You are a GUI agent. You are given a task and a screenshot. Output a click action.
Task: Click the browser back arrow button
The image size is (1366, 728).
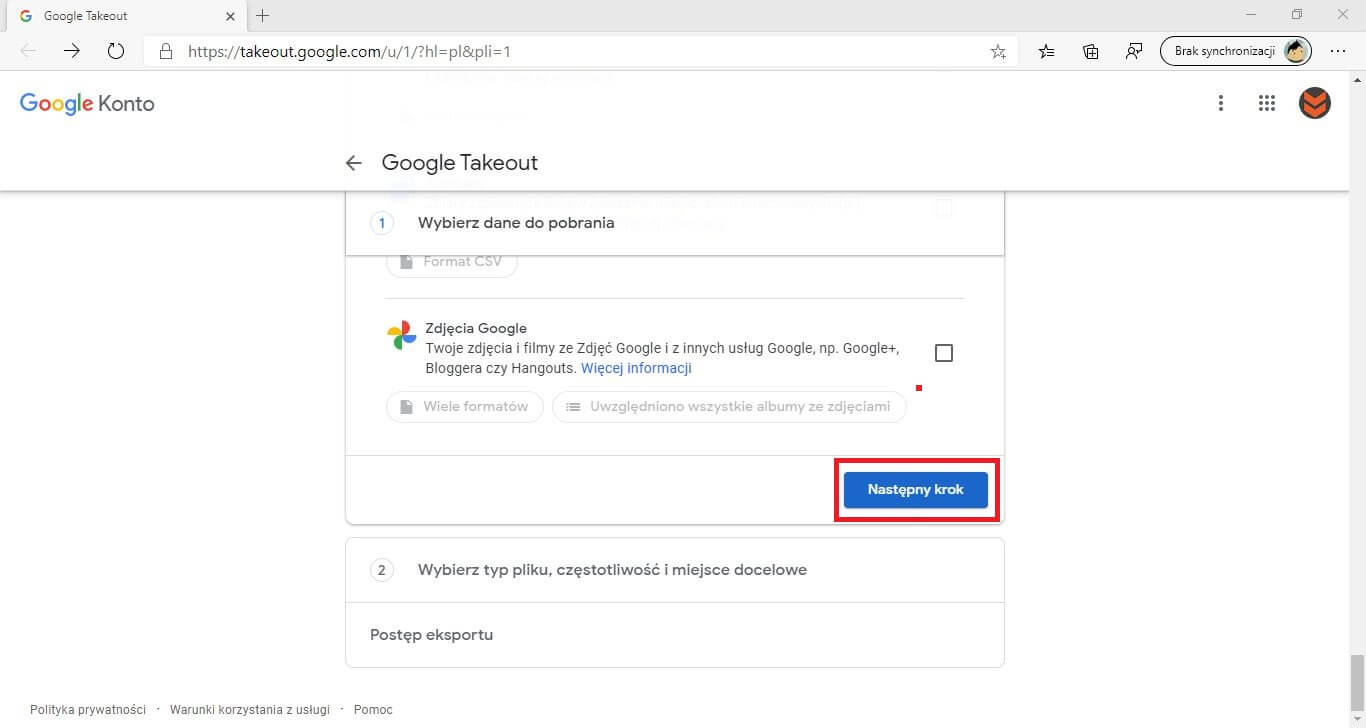(x=28, y=51)
